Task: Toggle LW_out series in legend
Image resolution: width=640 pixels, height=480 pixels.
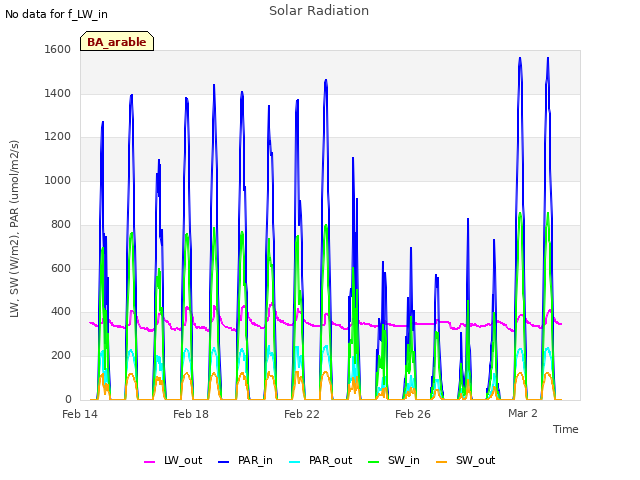Action: (173, 460)
